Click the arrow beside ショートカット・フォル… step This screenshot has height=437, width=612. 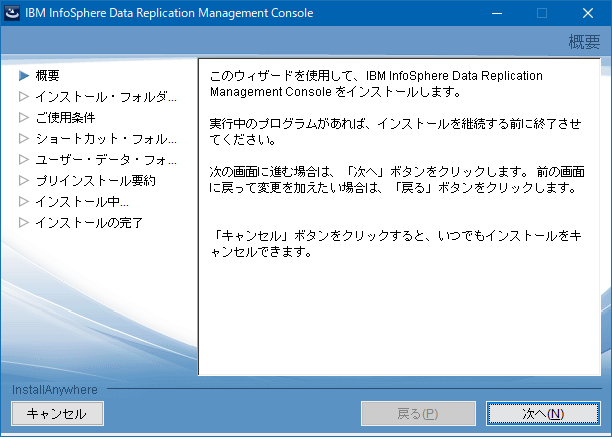[24, 139]
